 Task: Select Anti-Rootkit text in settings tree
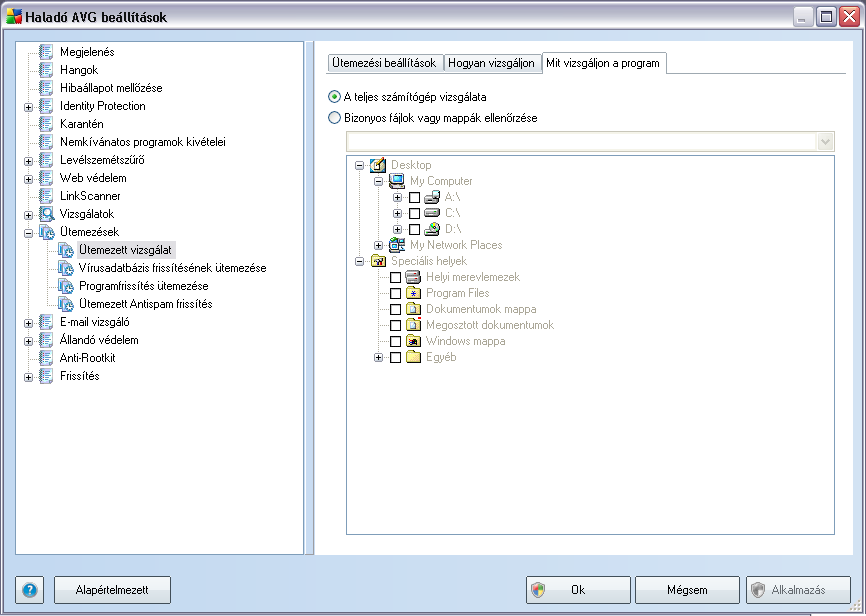(88, 358)
